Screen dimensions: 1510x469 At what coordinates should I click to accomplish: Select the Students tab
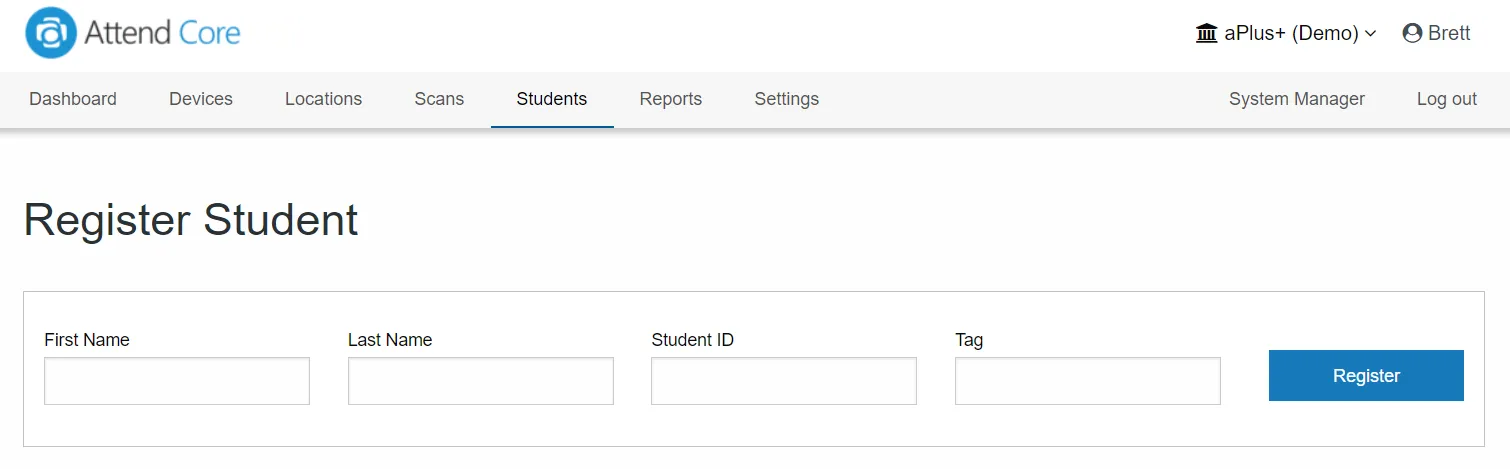[552, 99]
